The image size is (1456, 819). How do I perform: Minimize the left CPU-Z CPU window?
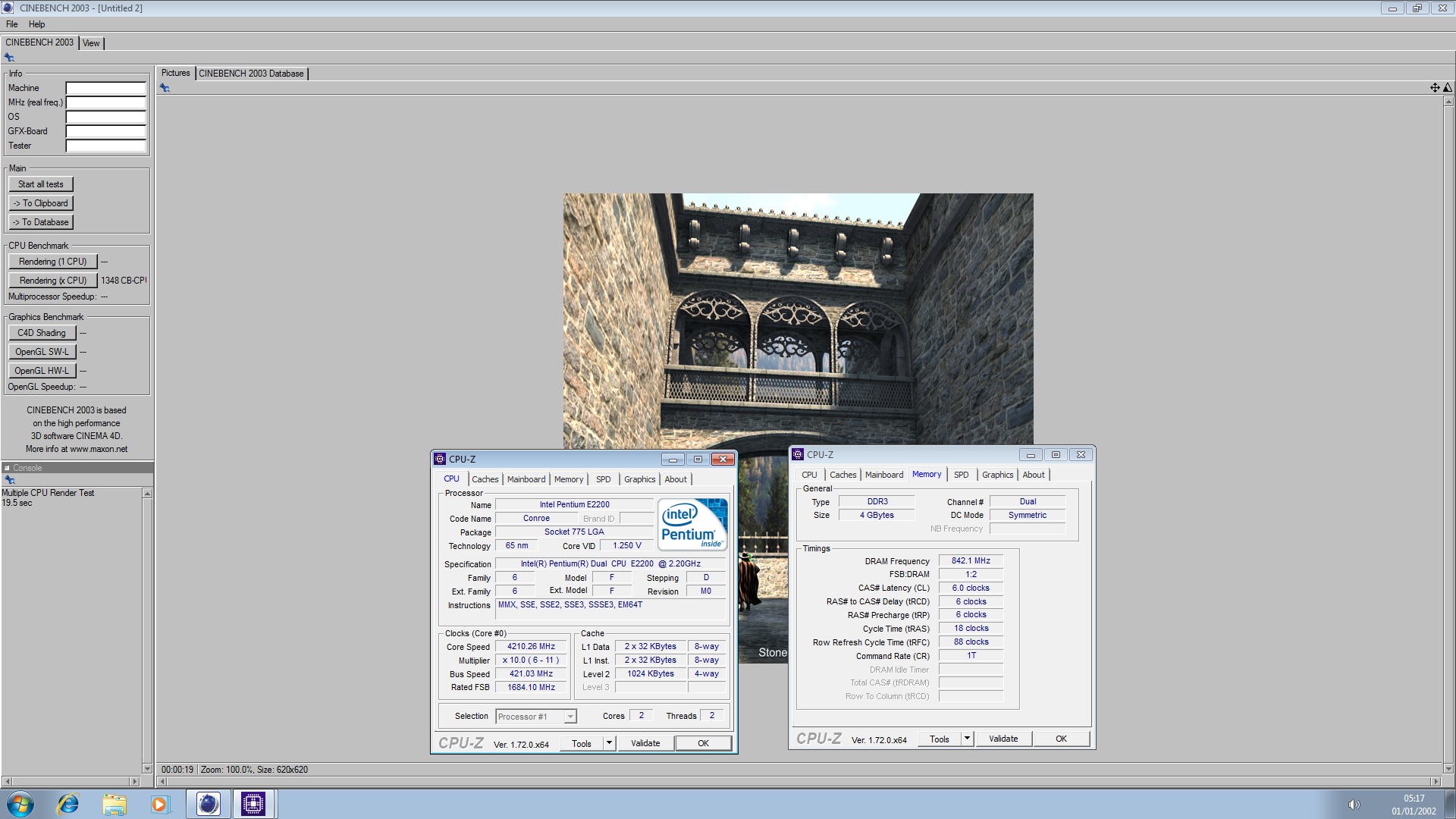[673, 459]
